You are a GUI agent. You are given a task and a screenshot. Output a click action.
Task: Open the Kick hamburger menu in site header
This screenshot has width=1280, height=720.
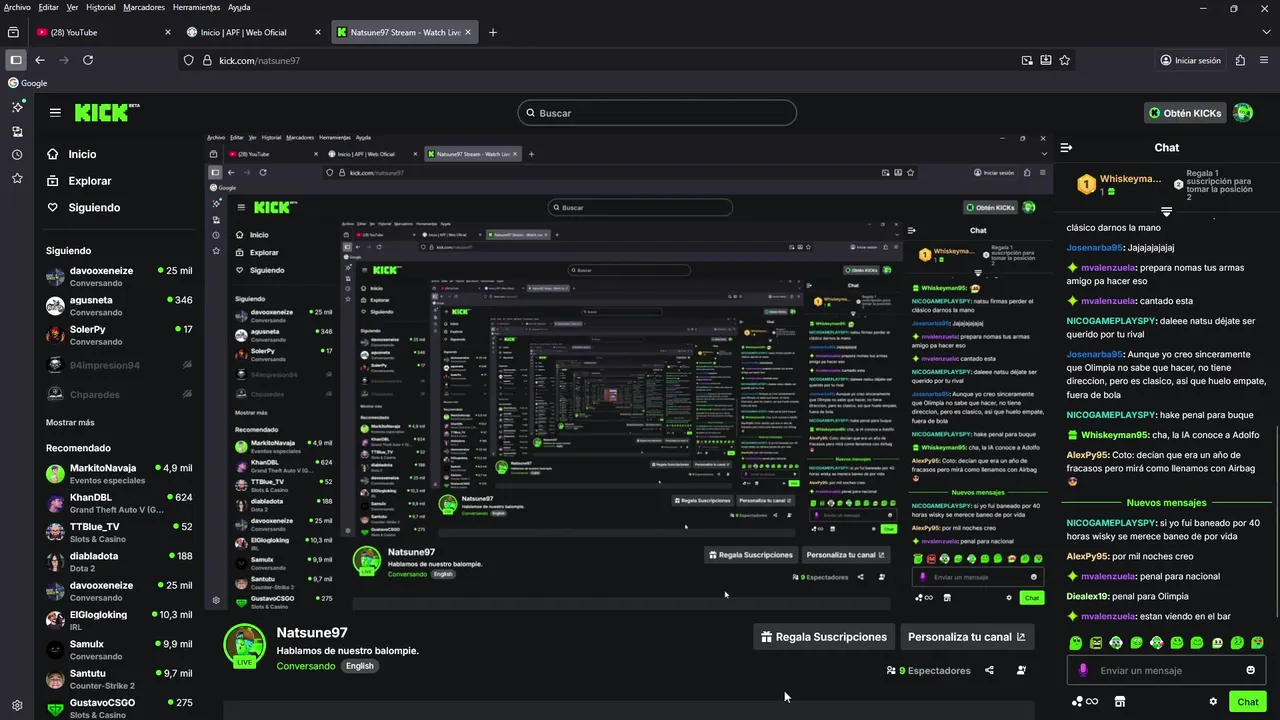pyautogui.click(x=55, y=113)
